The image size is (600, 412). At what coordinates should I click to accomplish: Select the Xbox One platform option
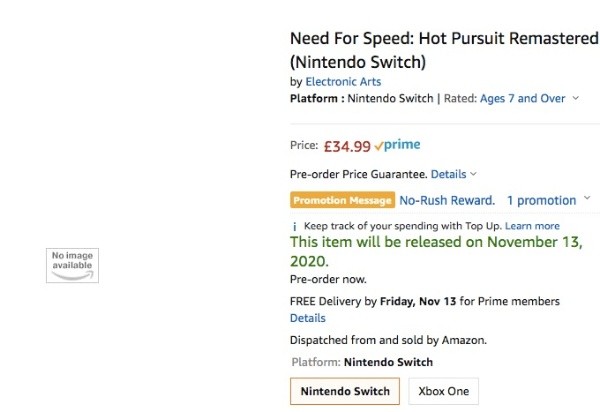coord(444,391)
